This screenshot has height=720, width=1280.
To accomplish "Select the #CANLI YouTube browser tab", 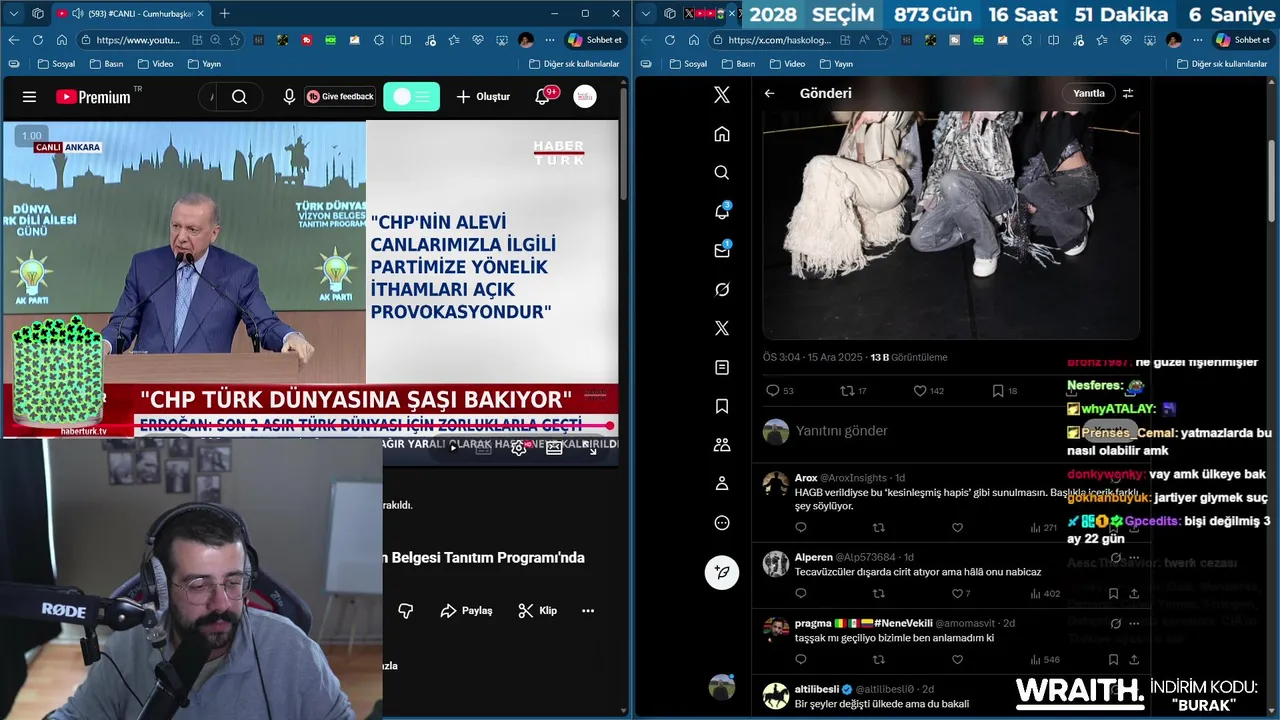I will 130,13.
